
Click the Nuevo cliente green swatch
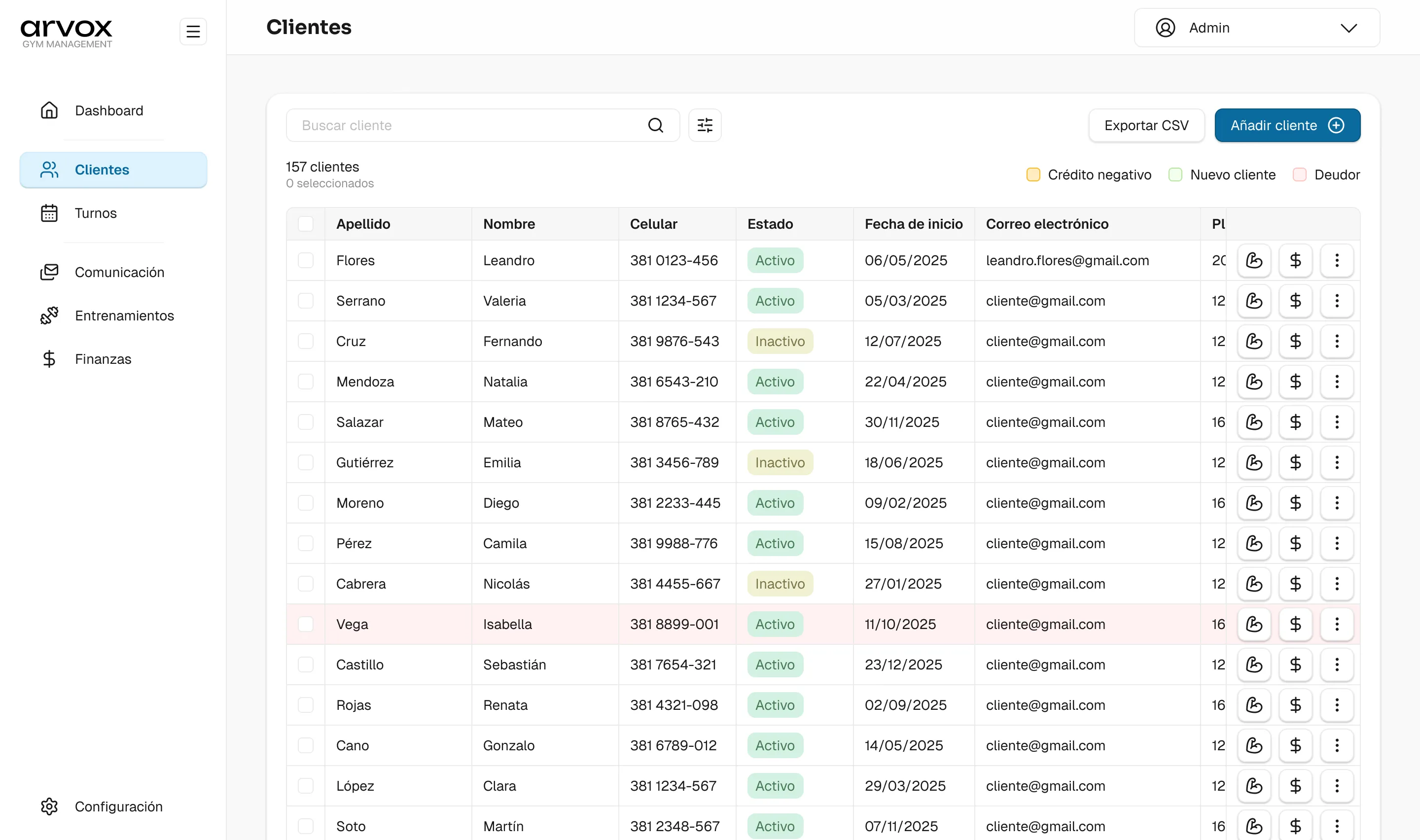(x=1175, y=175)
